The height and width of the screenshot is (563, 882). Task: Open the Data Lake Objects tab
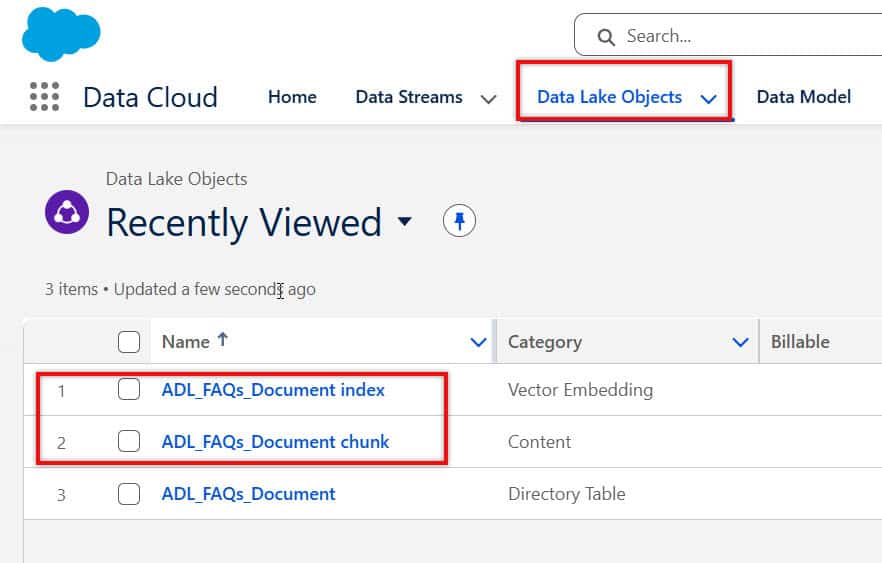pyautogui.click(x=609, y=97)
